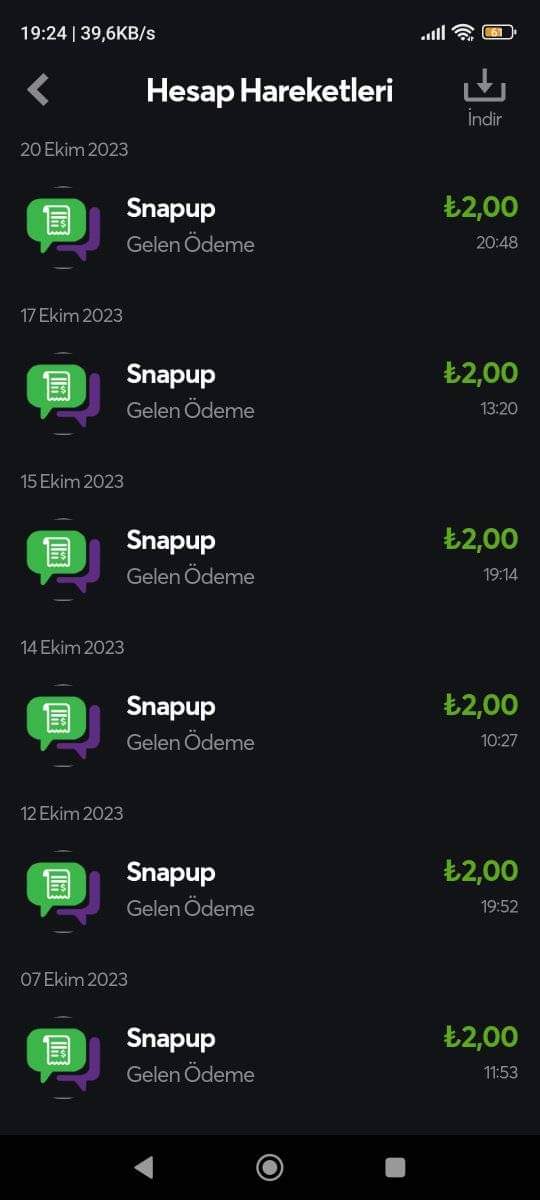Tap the receipt icon for 14 Ekim 2023 payment
The height and width of the screenshot is (1200, 540).
[x=64, y=725]
